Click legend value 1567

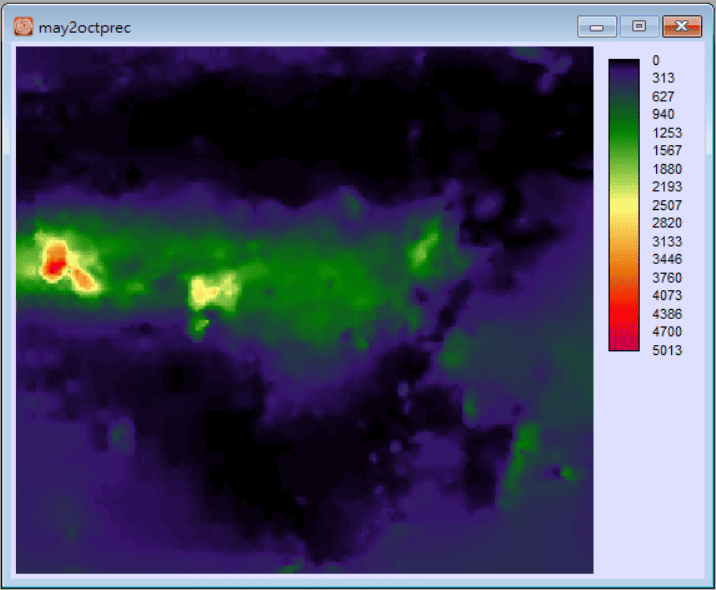tap(667, 151)
